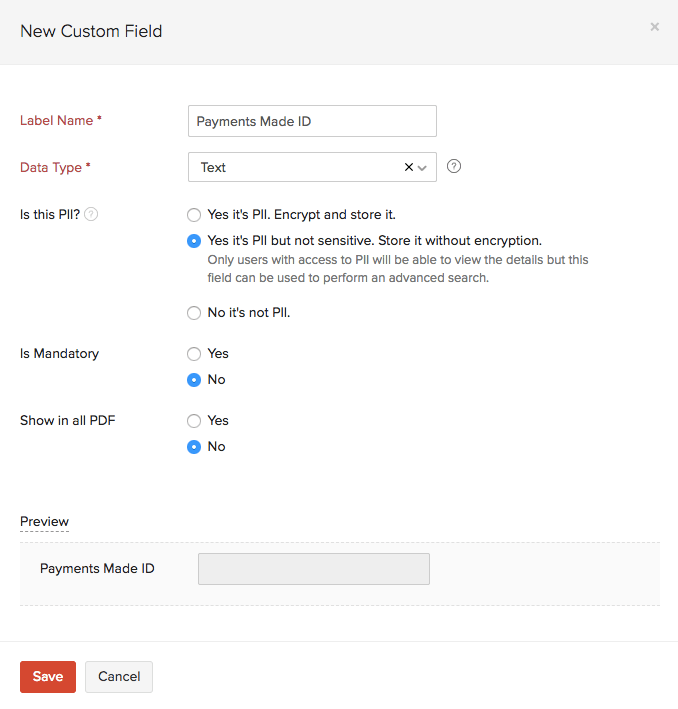Enable Show in all PDF with Yes
This screenshot has width=678, height=709.
[x=194, y=421]
